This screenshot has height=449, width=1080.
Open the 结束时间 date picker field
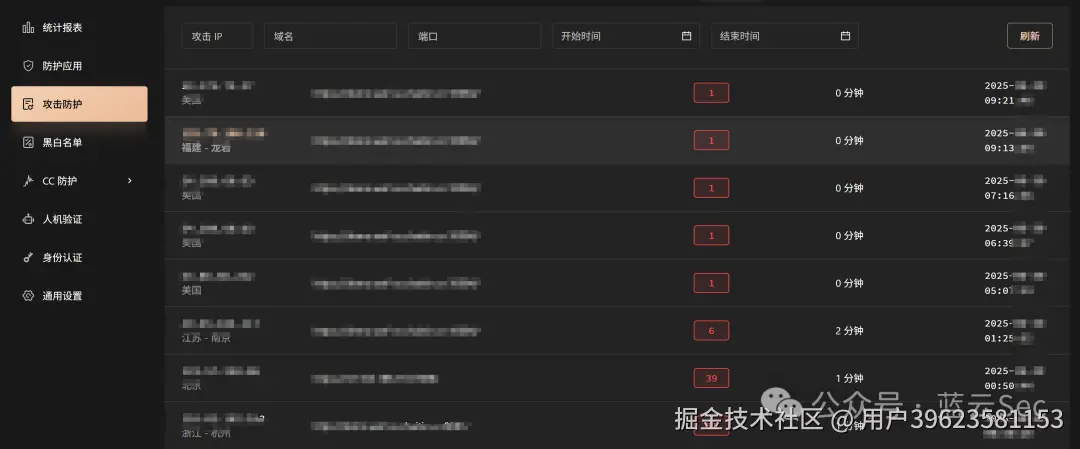click(x=785, y=36)
